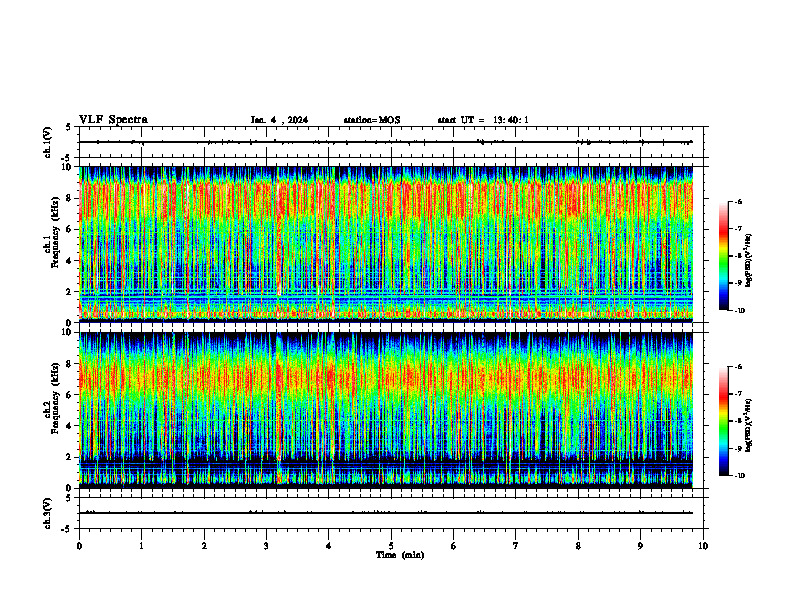Image resolution: width=792 pixels, height=612 pixels.
Task: Click the 'ch.3(V)' waveform axis label
Action: pos(47,514)
